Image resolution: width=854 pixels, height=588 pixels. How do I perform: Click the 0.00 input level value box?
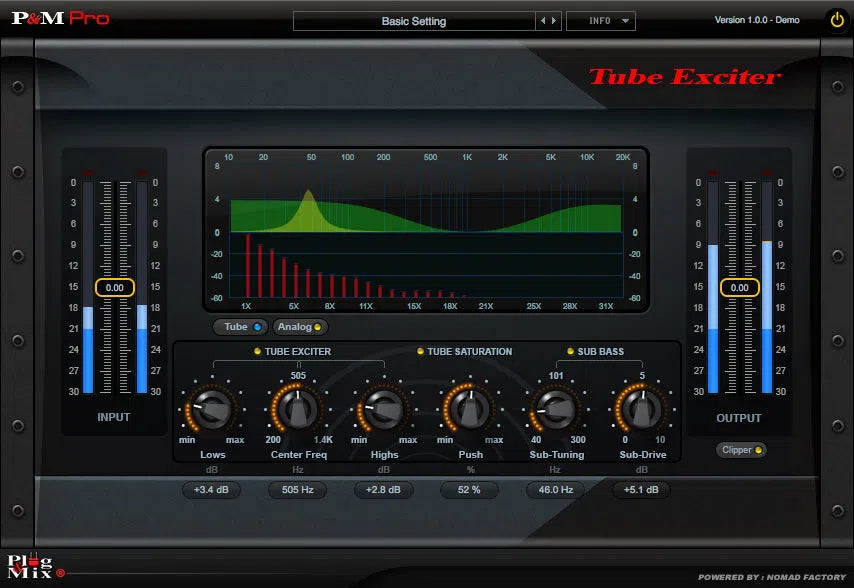pyautogui.click(x=114, y=287)
